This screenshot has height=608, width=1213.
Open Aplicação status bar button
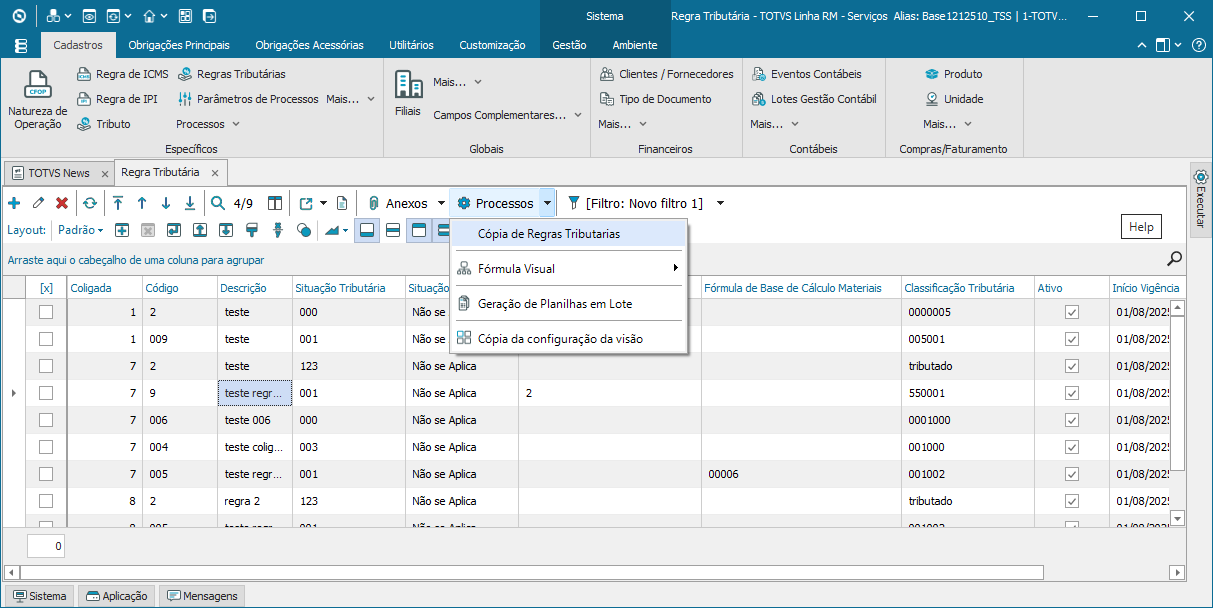[116, 596]
